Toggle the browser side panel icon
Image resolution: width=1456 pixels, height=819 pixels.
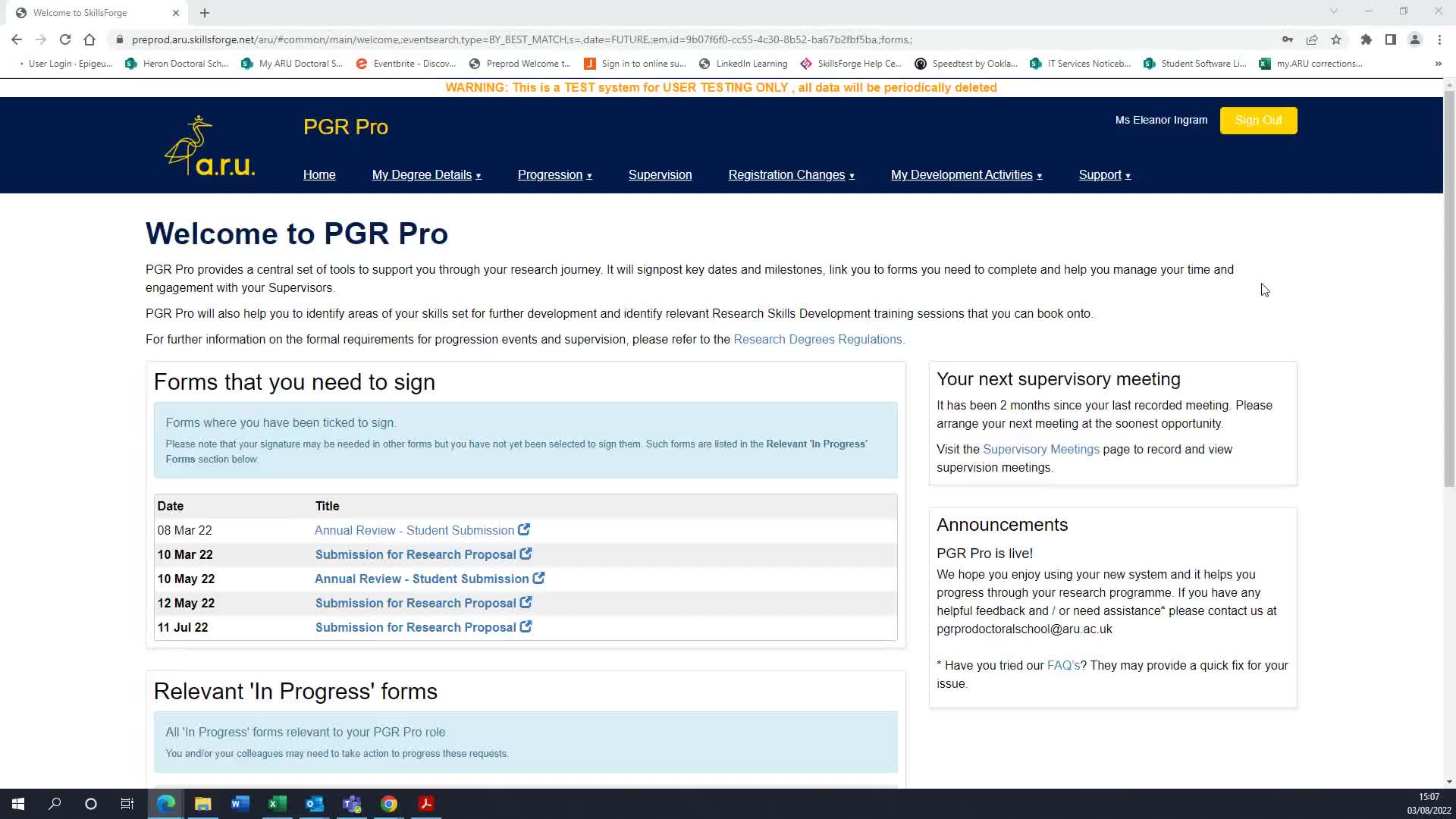pos(1390,39)
